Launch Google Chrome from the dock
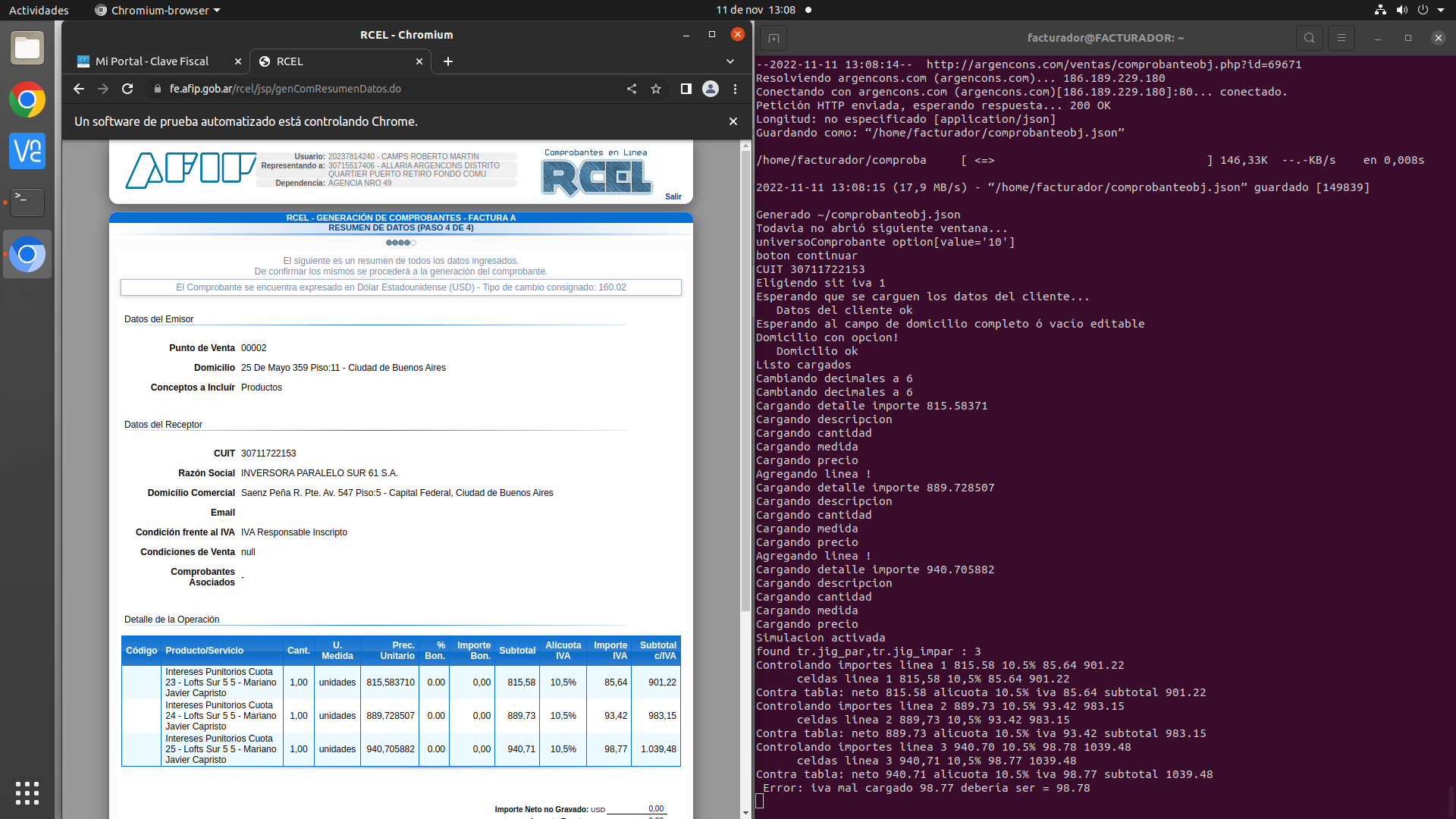This screenshot has width=1456, height=819. point(27,100)
